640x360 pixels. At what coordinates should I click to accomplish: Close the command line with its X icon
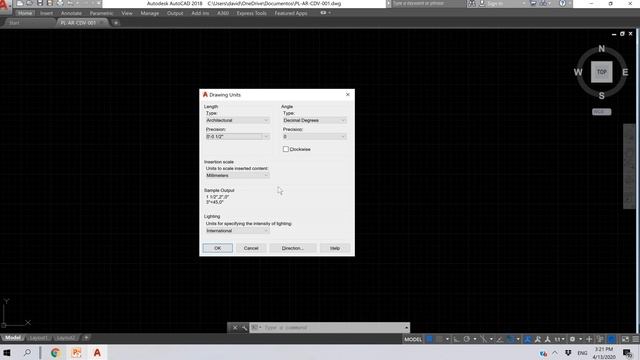tap(235, 328)
